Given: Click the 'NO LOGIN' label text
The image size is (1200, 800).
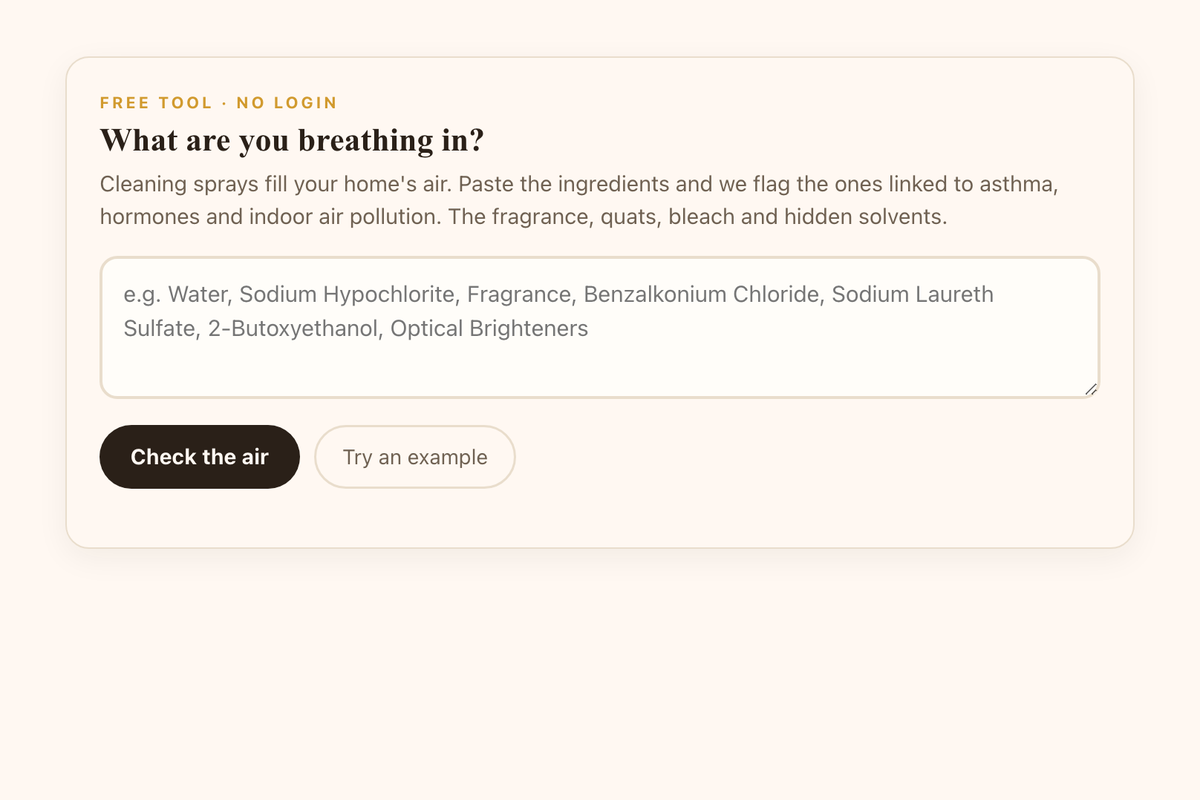Looking at the screenshot, I should coord(287,103).
